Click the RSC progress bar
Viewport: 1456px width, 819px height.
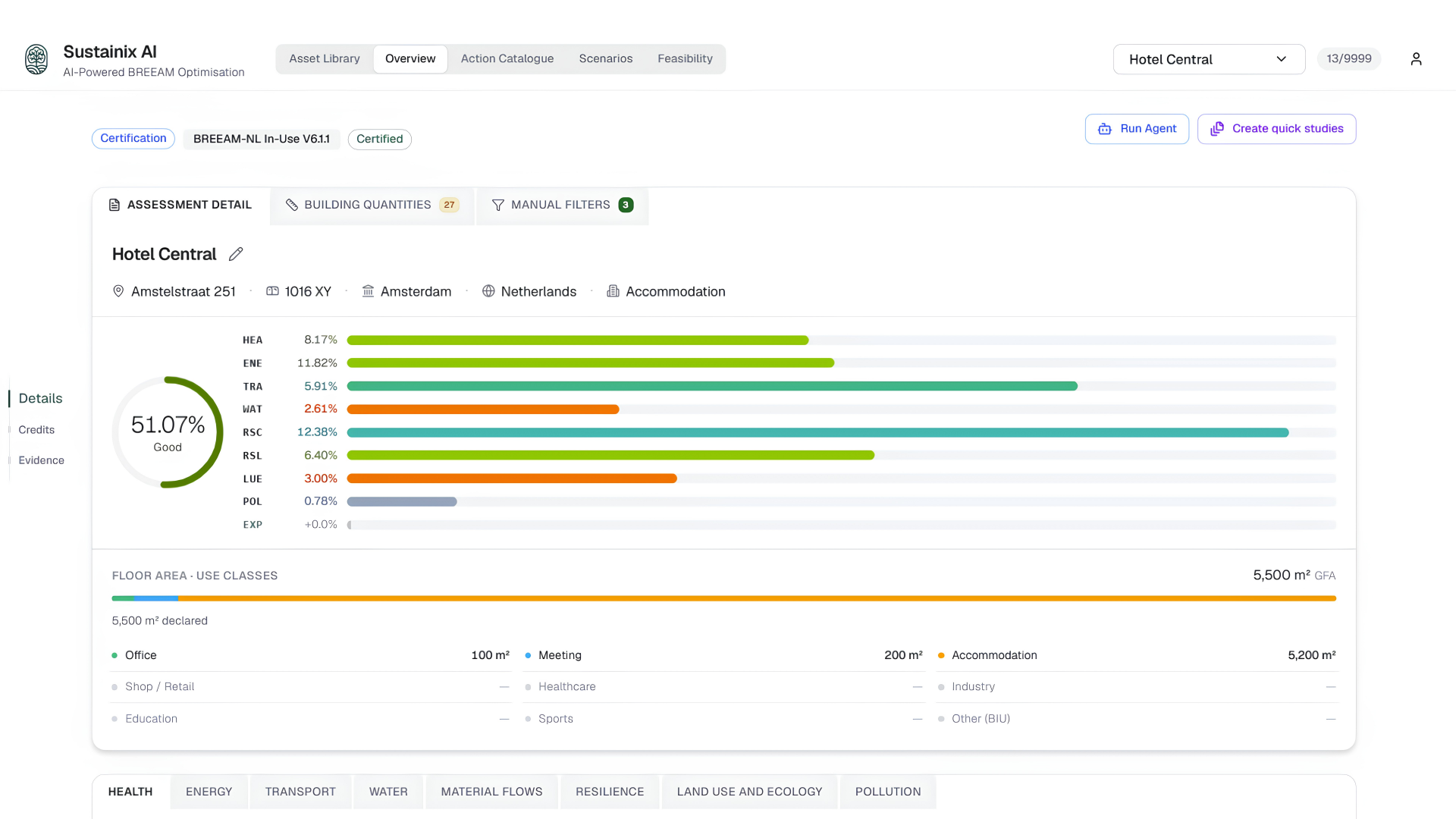(x=841, y=433)
